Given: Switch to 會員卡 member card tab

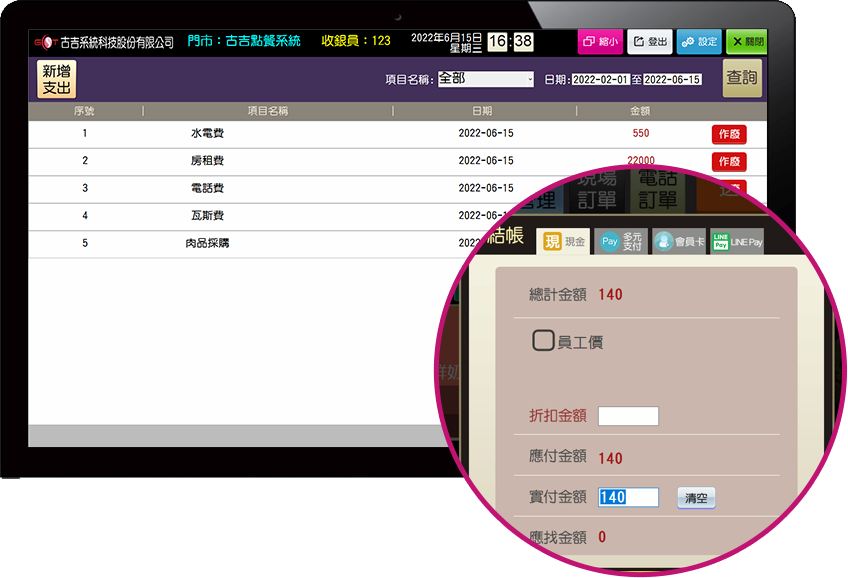Looking at the screenshot, I should tap(679, 241).
